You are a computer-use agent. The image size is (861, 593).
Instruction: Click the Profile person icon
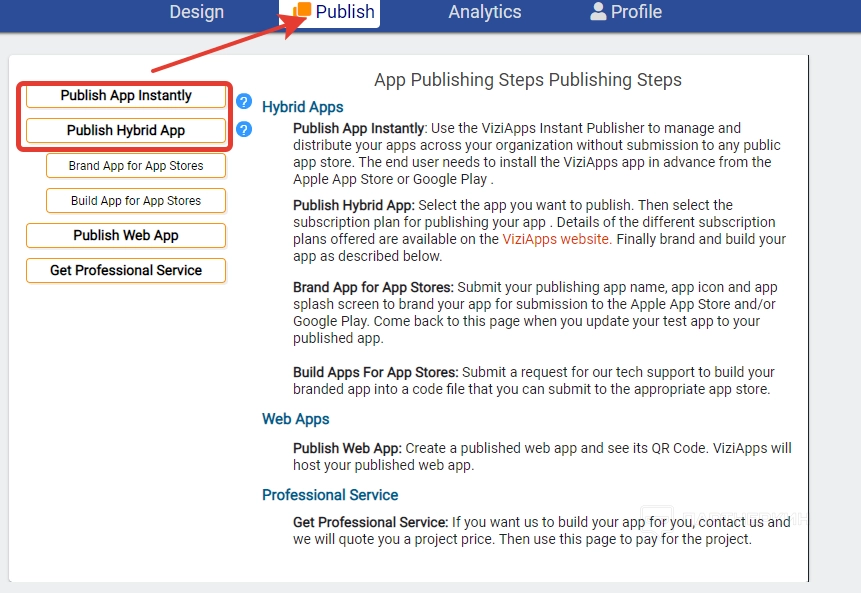pyautogui.click(x=598, y=11)
